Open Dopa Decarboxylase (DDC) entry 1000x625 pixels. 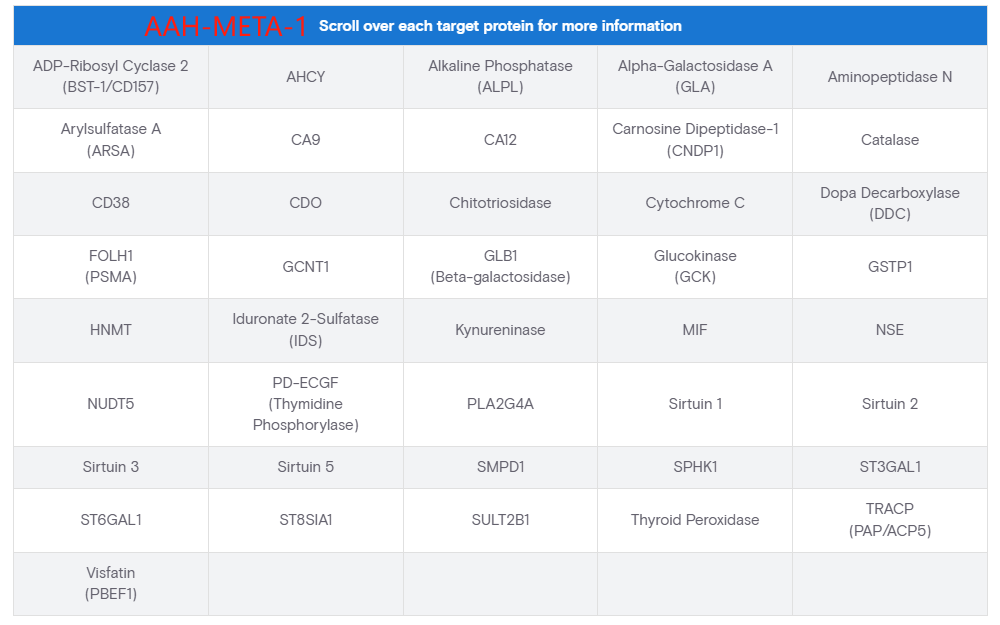click(x=889, y=203)
